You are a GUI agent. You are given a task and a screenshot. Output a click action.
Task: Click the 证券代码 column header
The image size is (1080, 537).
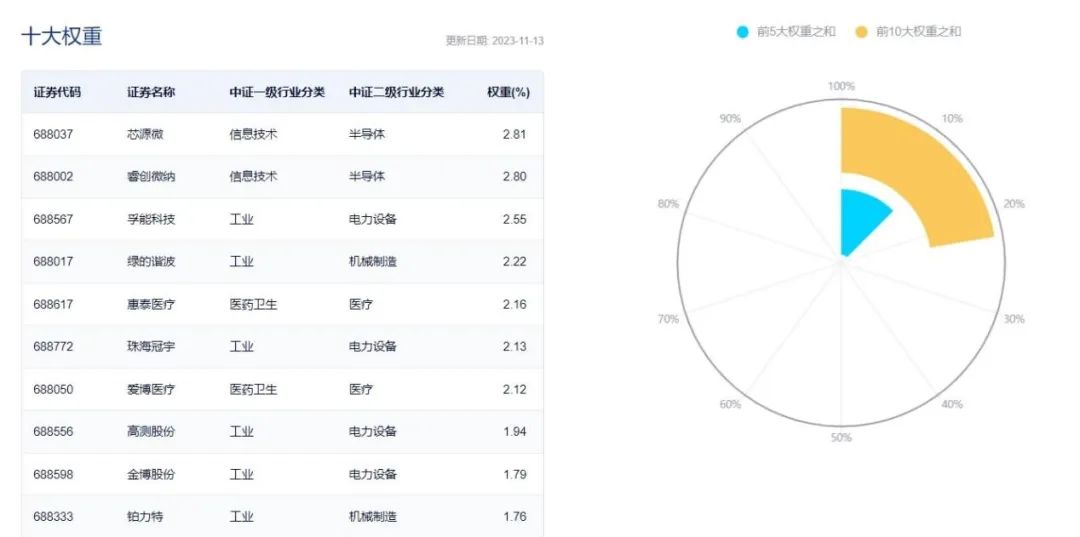(57, 92)
